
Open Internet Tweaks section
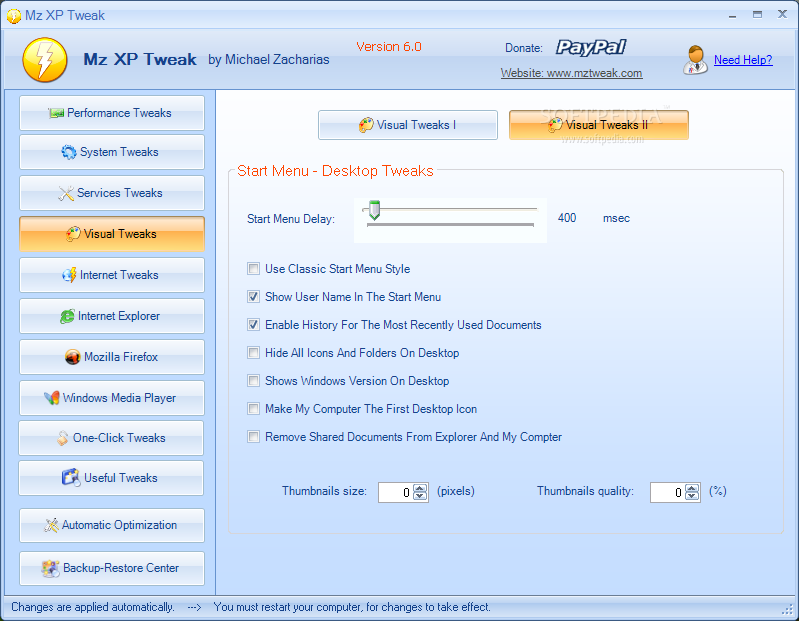[x=112, y=275]
